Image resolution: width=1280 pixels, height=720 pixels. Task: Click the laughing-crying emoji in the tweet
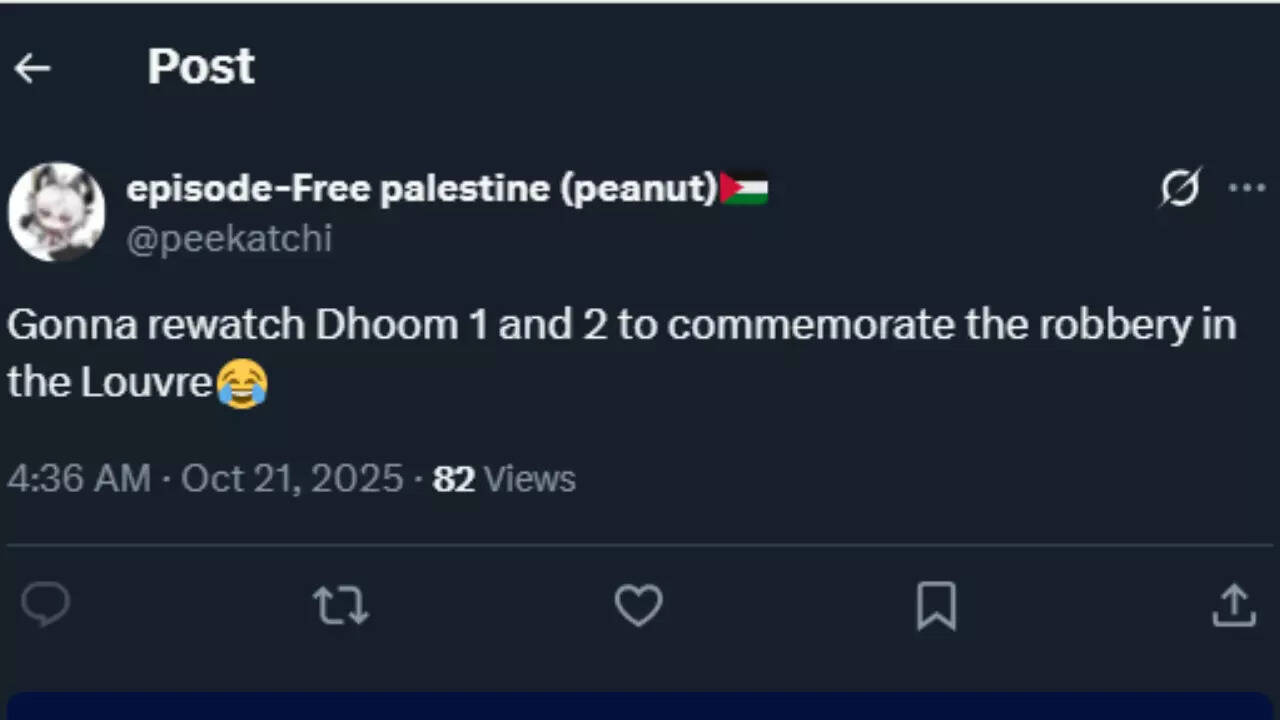(x=241, y=383)
